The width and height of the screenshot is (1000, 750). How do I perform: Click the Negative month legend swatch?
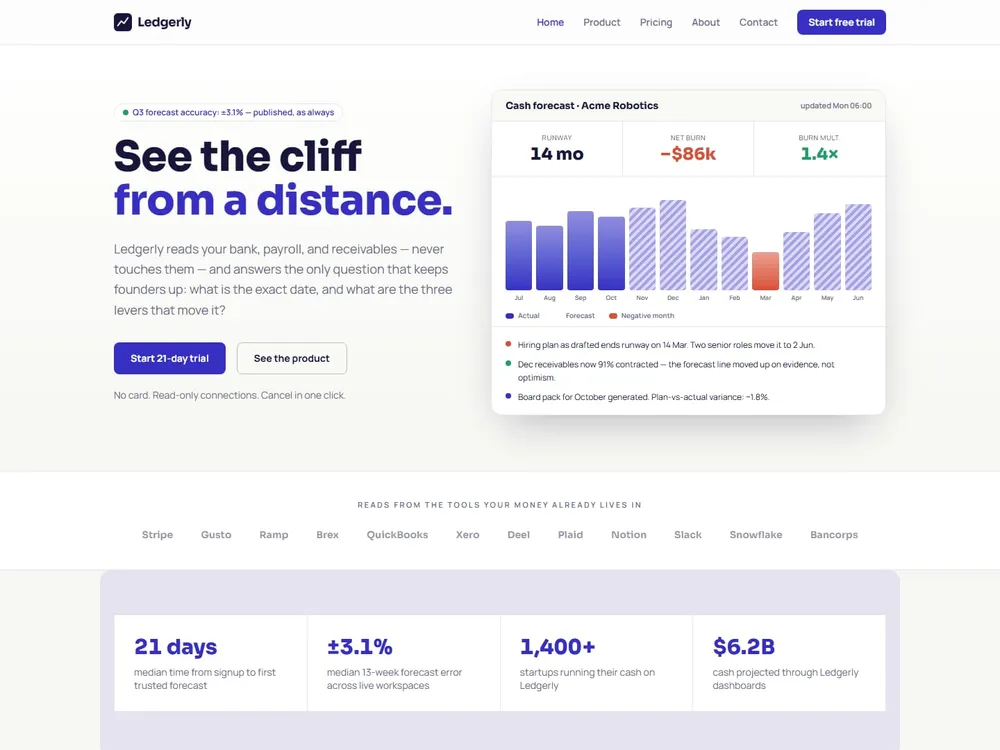pyautogui.click(x=613, y=316)
